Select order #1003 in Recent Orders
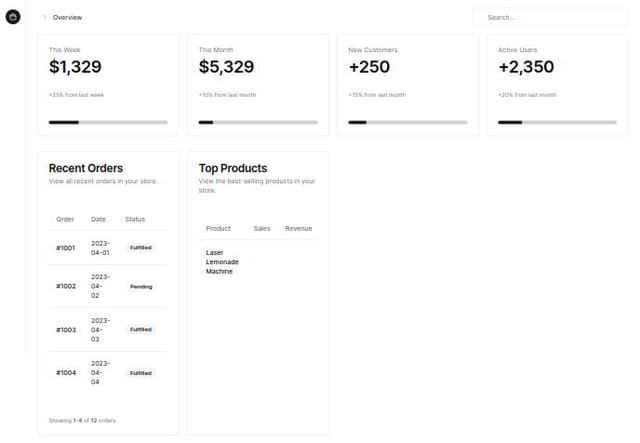The width and height of the screenshot is (640, 443). 66,329
